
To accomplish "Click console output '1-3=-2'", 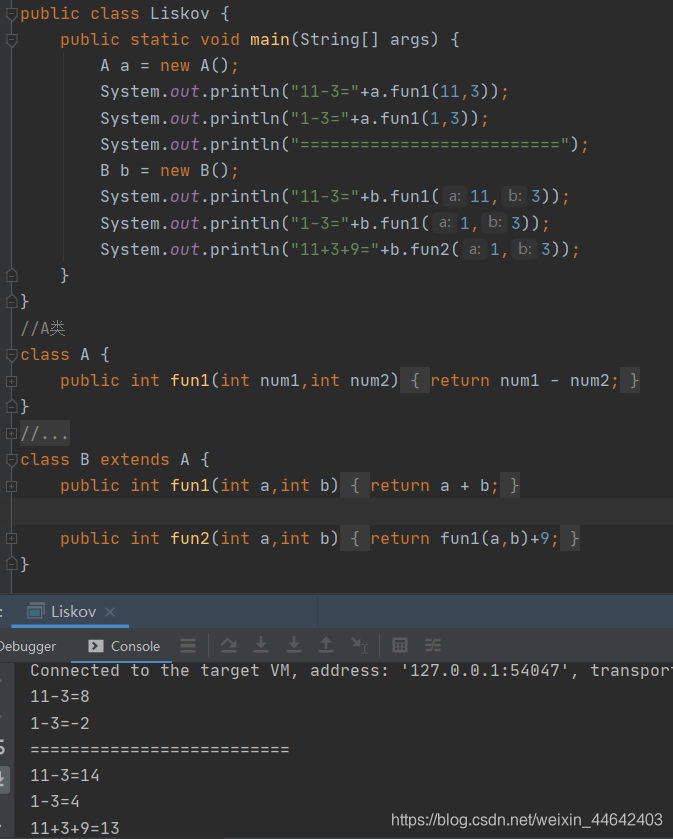I will click(60, 723).
